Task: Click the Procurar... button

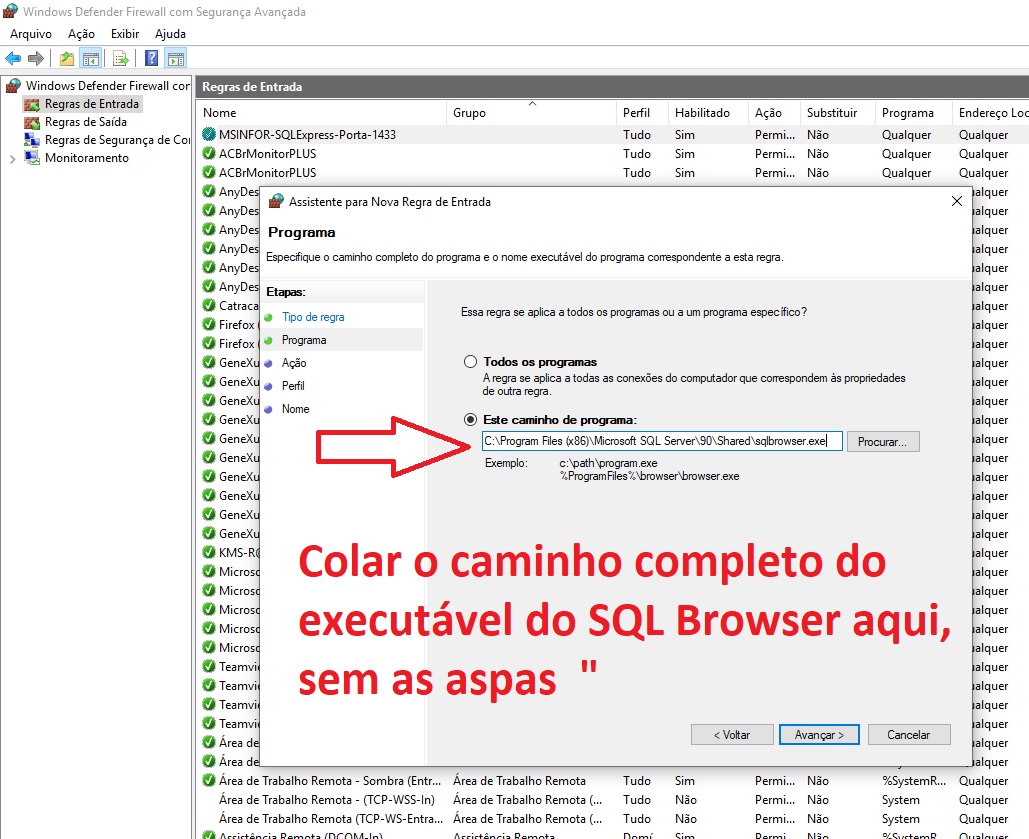Action: tap(883, 442)
